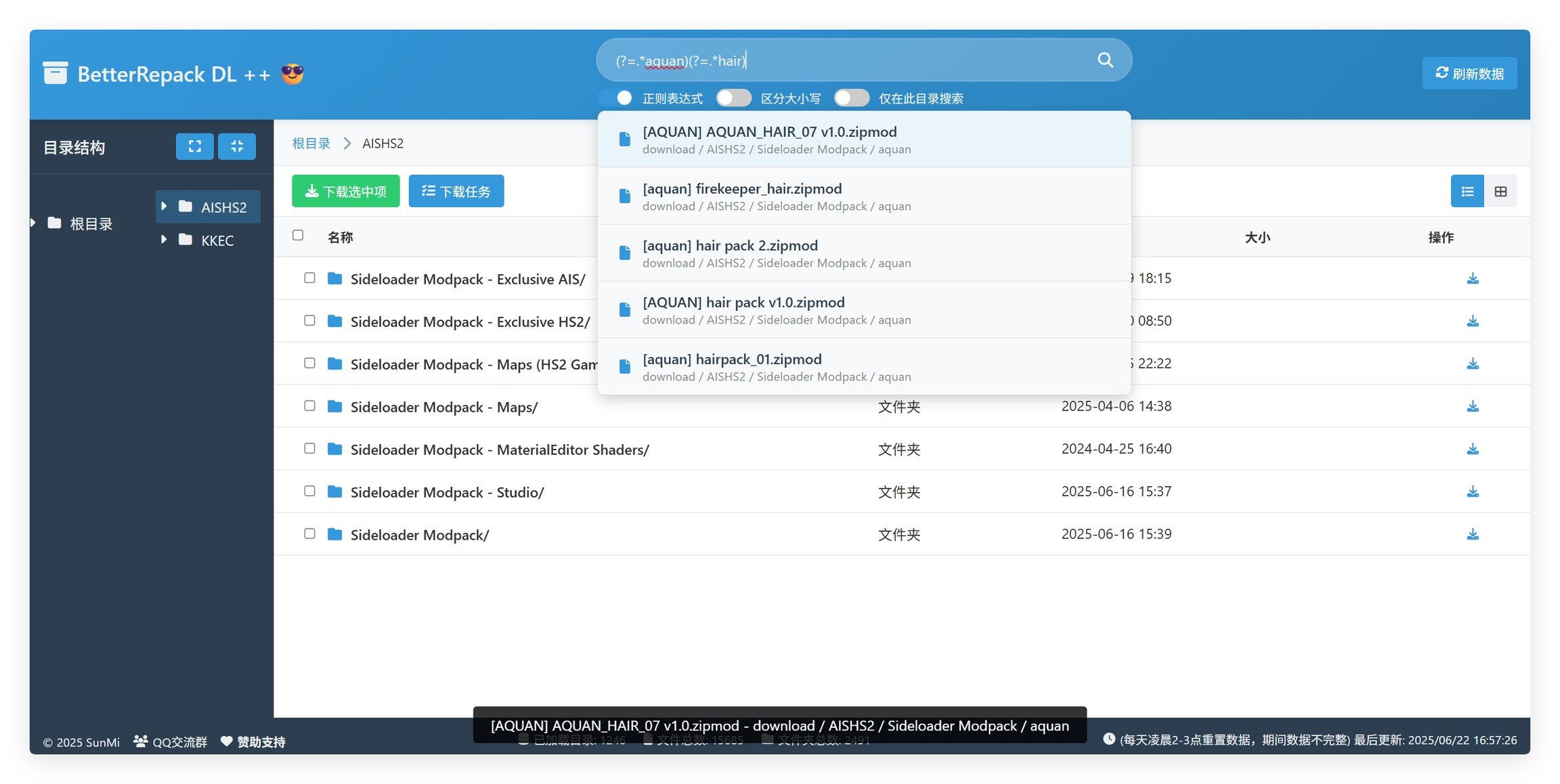Open the download tasks button

tap(456, 192)
